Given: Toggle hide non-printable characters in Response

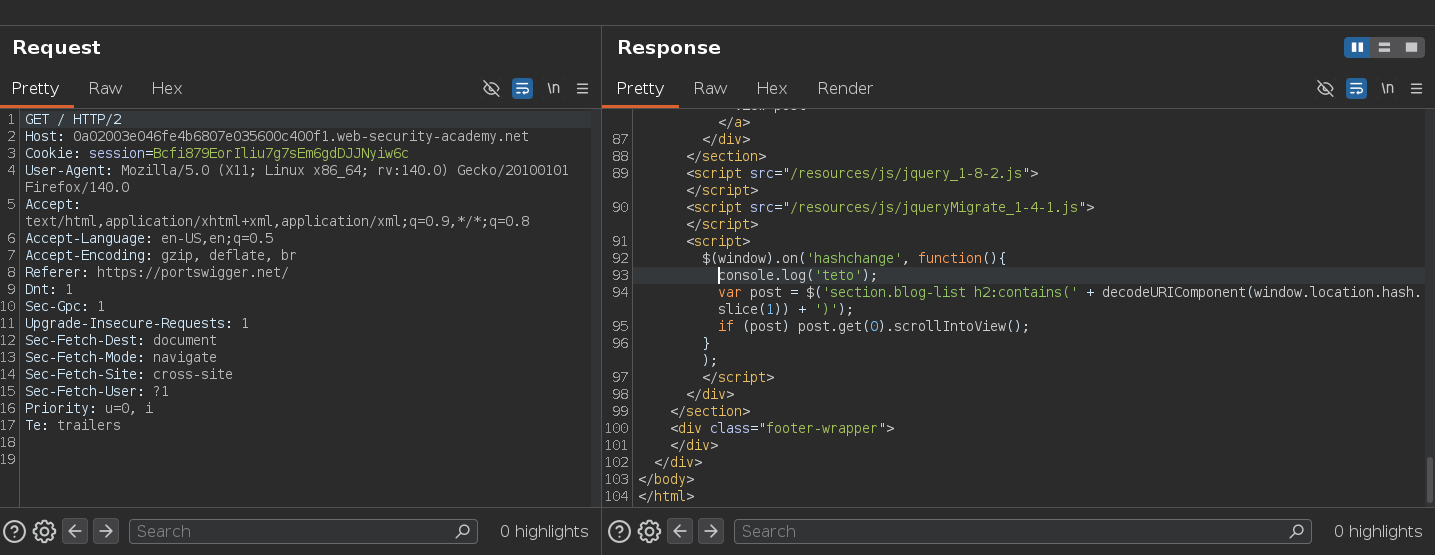Looking at the screenshot, I should [1325, 88].
